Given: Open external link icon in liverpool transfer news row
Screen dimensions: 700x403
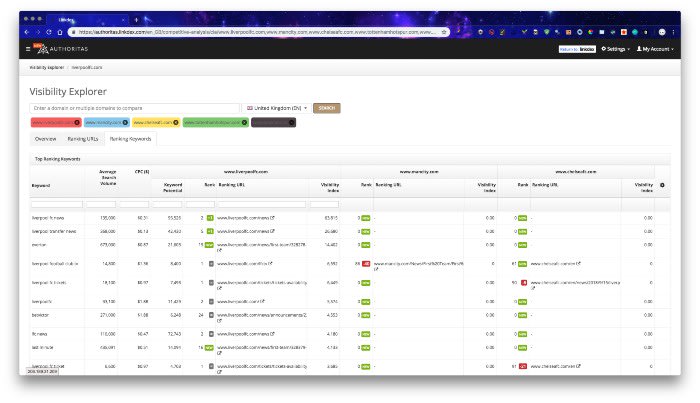Looking at the screenshot, I should [x=272, y=232].
